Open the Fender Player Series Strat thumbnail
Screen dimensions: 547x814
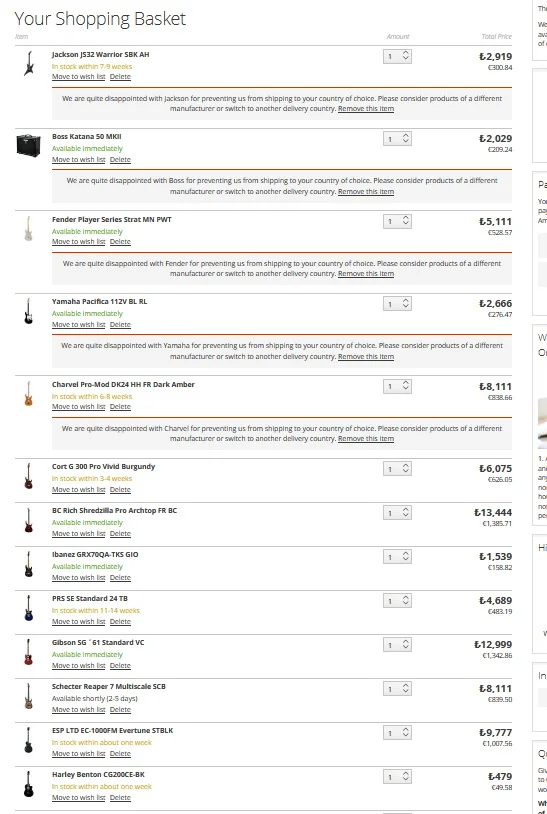point(29,228)
